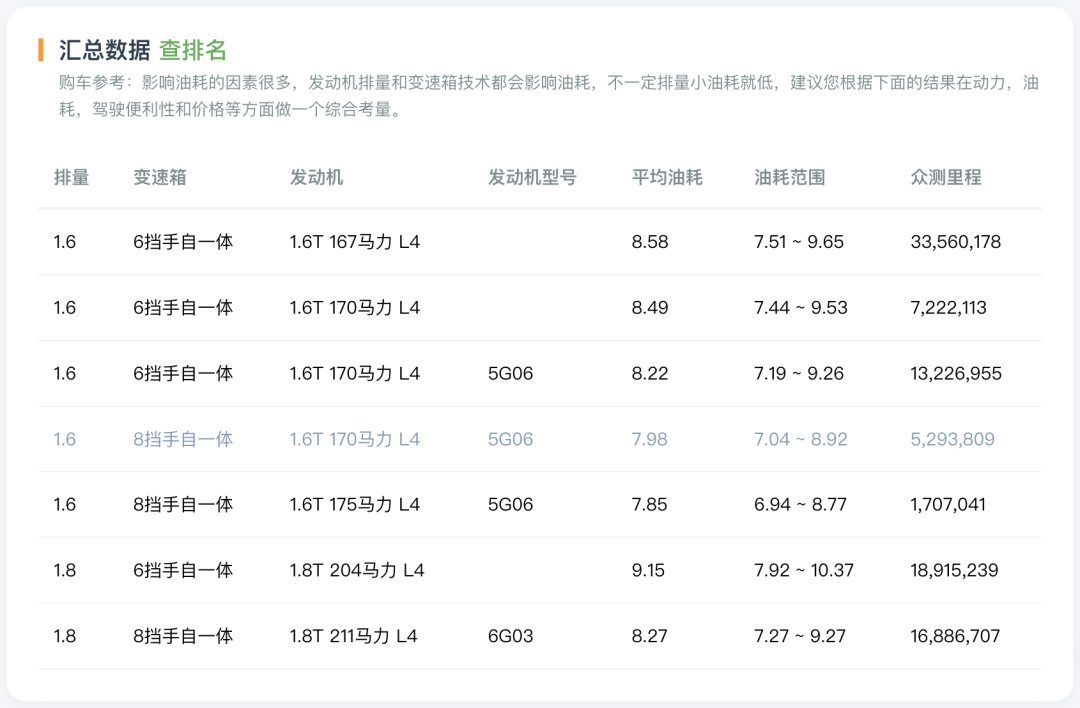
Task: Click the range 7.51 ~ 9.65
Action: 799,242
